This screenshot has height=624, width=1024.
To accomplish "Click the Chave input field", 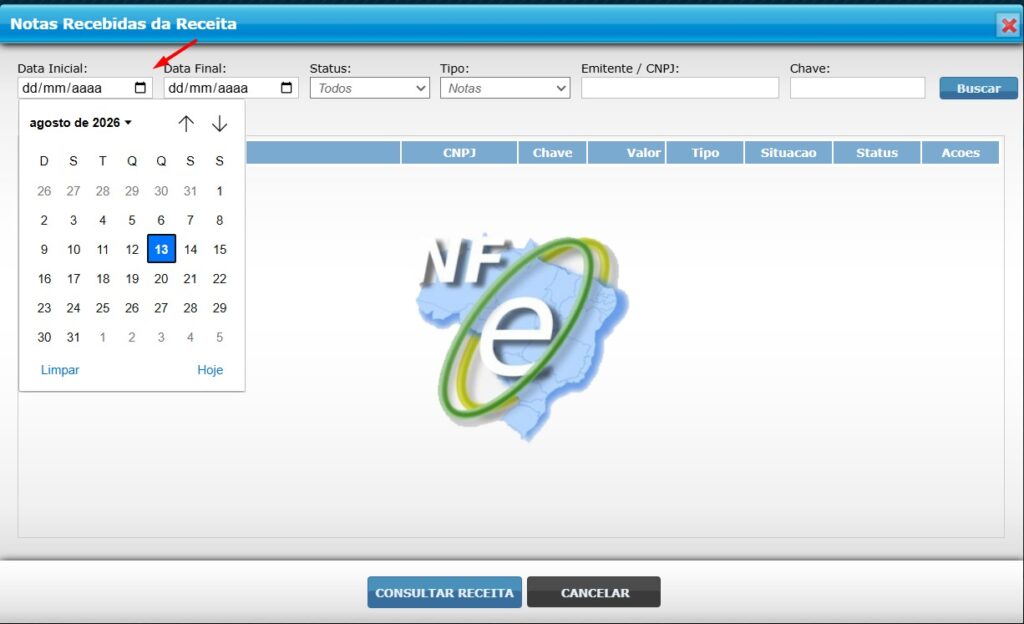I will [x=857, y=88].
